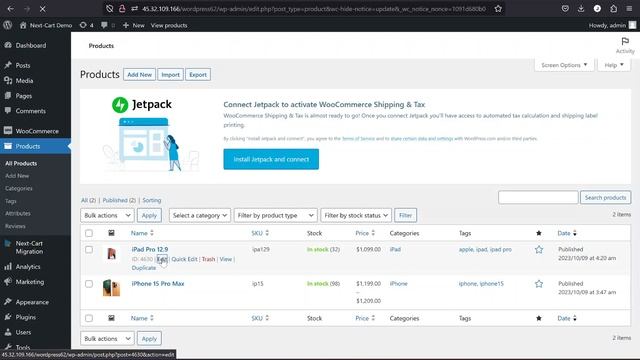Duplicate the iPad Pro 12.9 product
Image resolution: width=640 pixels, height=360 pixels.
click(x=144, y=268)
